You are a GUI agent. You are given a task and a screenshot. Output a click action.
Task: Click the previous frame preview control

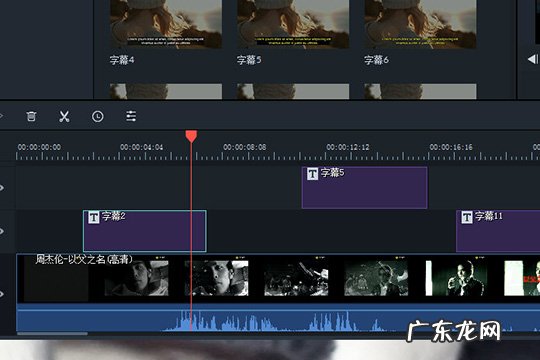tap(533, 59)
